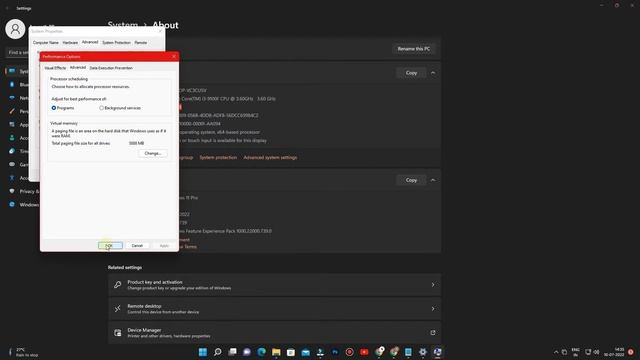Open the taskbar clock and date
640x360 pixels.
coord(614,352)
